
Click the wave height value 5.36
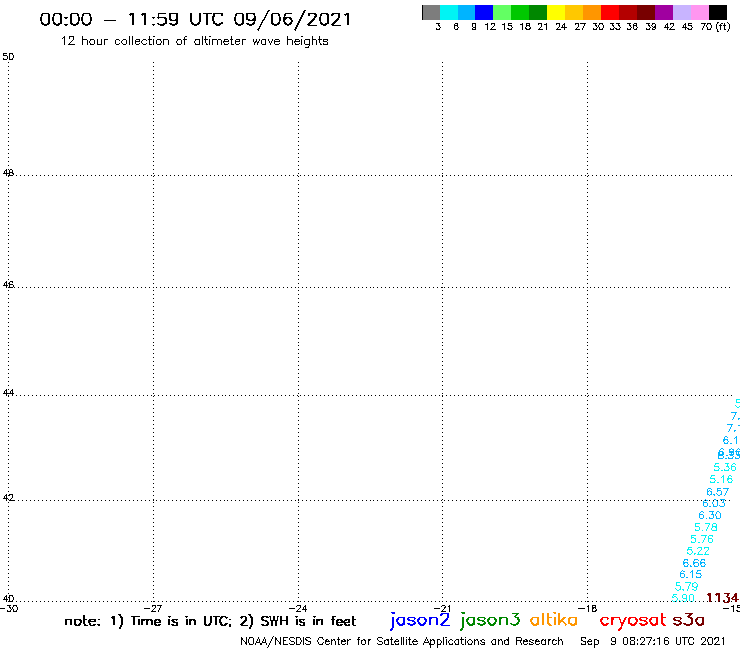[725, 467]
